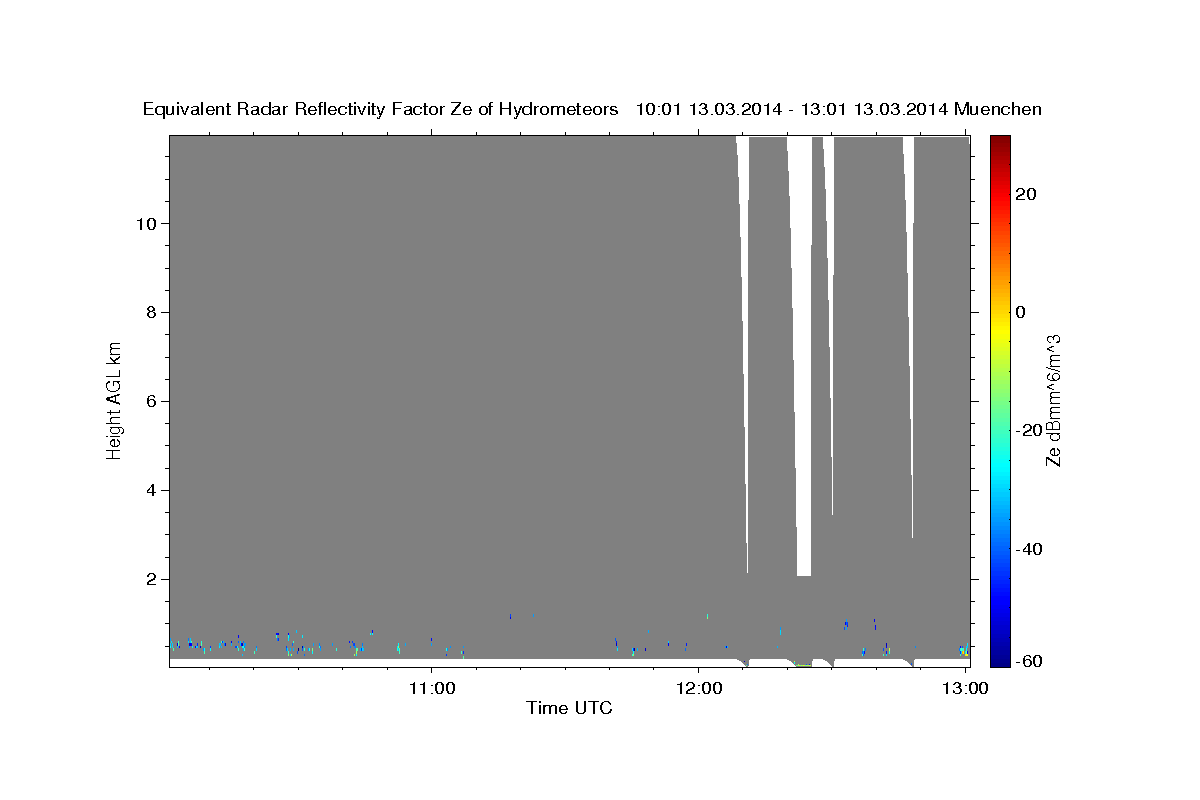The width and height of the screenshot is (1200, 800).
Task: Select the 12:00 time tick label
Action: [698, 688]
